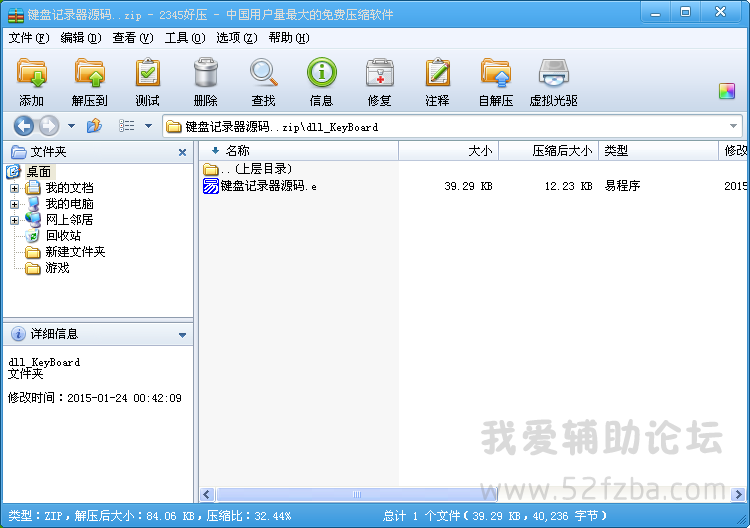Click the 游戏 folder icon
750x528 pixels.
point(33,268)
